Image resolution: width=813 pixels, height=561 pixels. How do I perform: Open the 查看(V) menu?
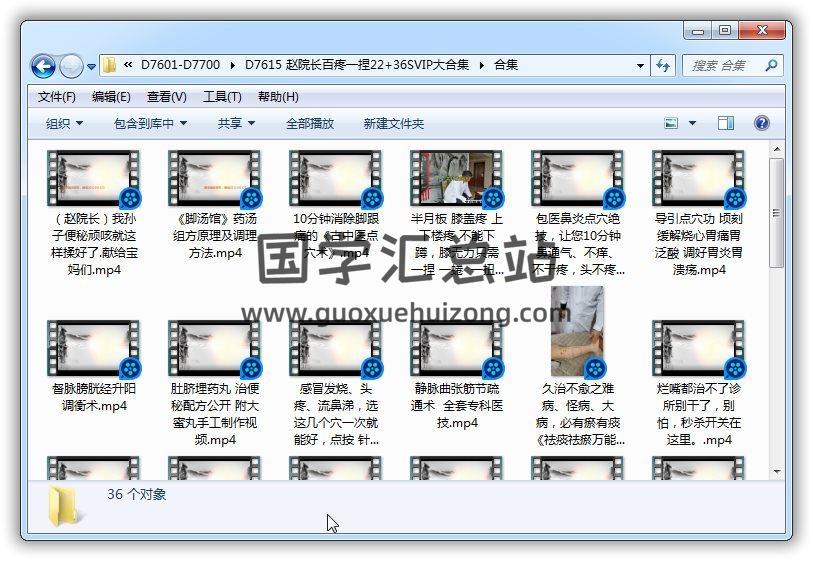coord(166,97)
